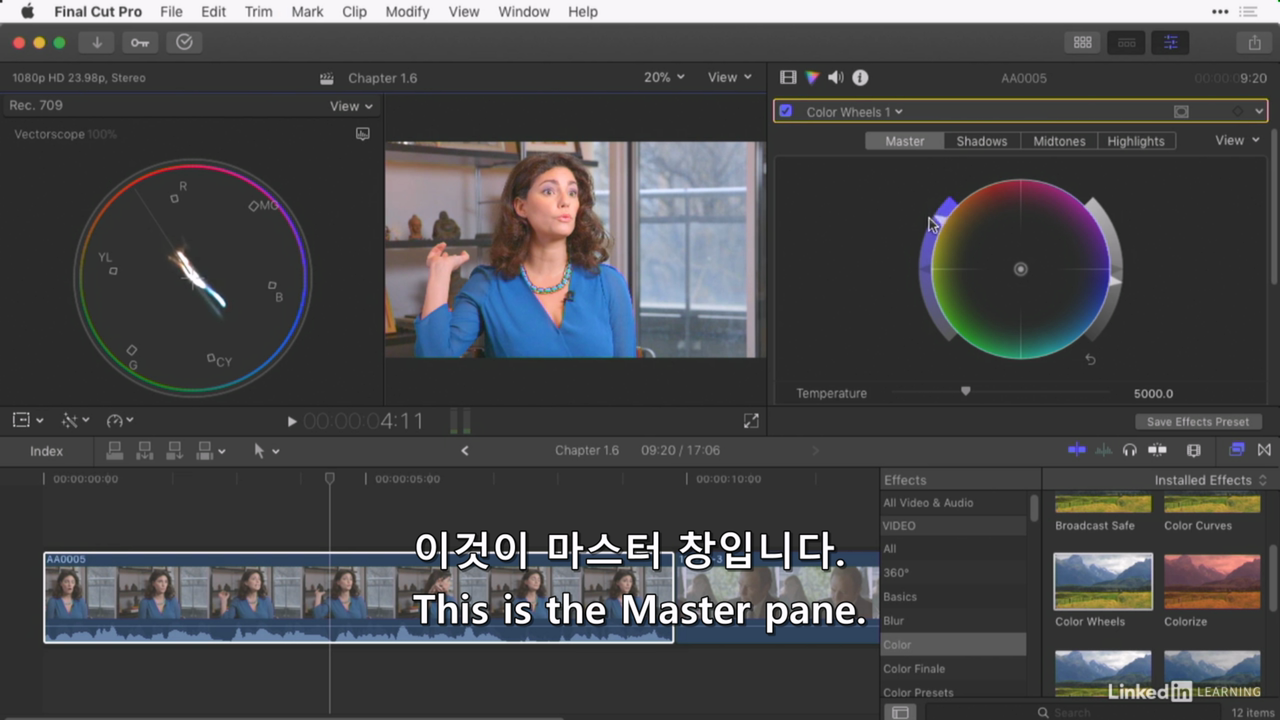Expand the chevron at end of Color Wheels row

tap(1259, 112)
